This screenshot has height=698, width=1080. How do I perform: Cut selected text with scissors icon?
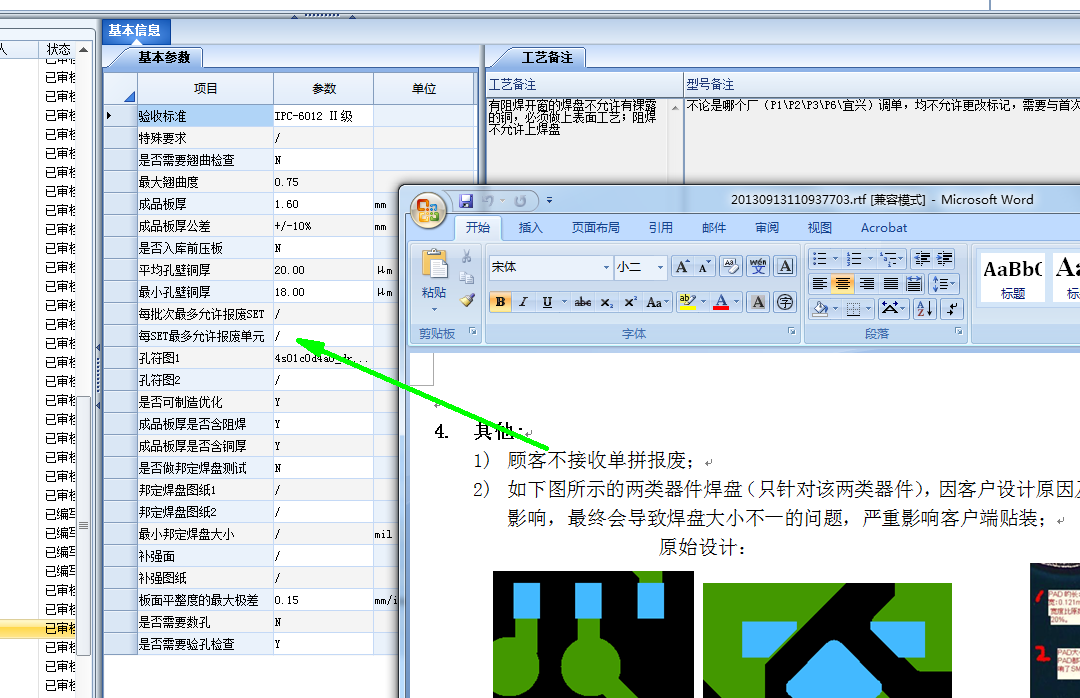[x=466, y=257]
